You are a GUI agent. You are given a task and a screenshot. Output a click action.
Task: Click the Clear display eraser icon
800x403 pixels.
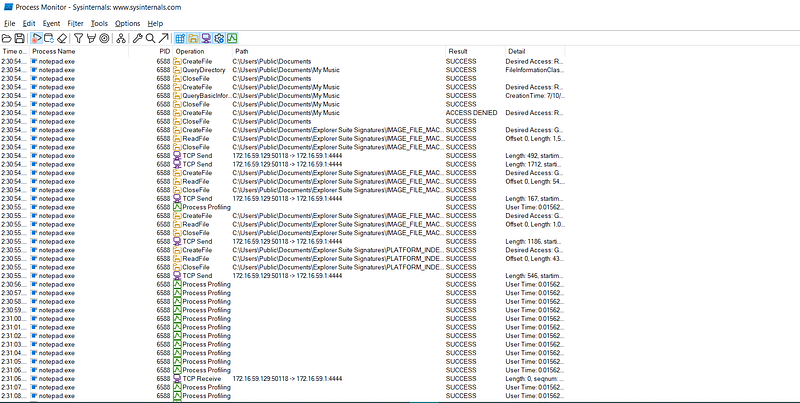click(62, 38)
